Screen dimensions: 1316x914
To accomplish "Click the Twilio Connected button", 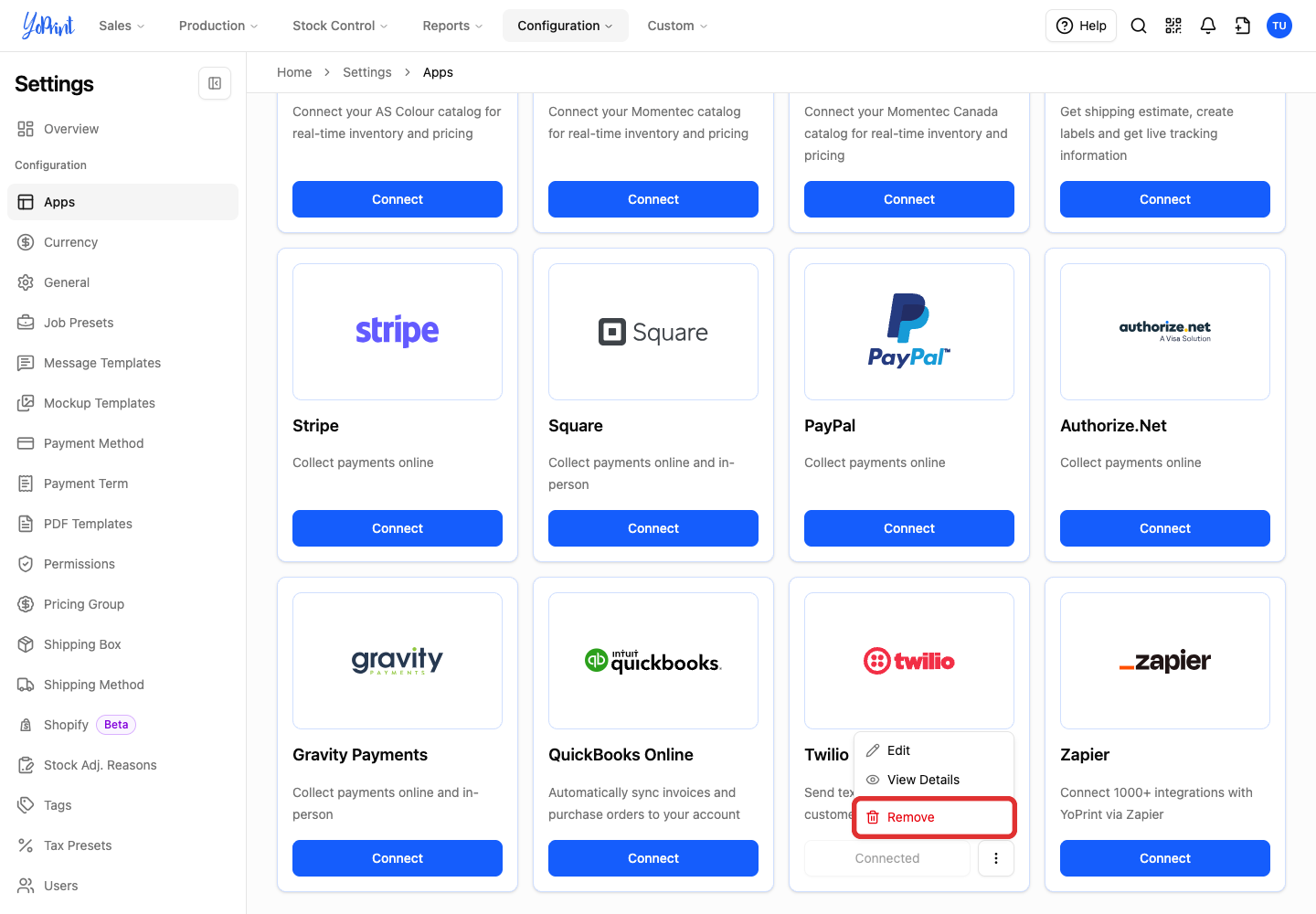I will coord(887,858).
